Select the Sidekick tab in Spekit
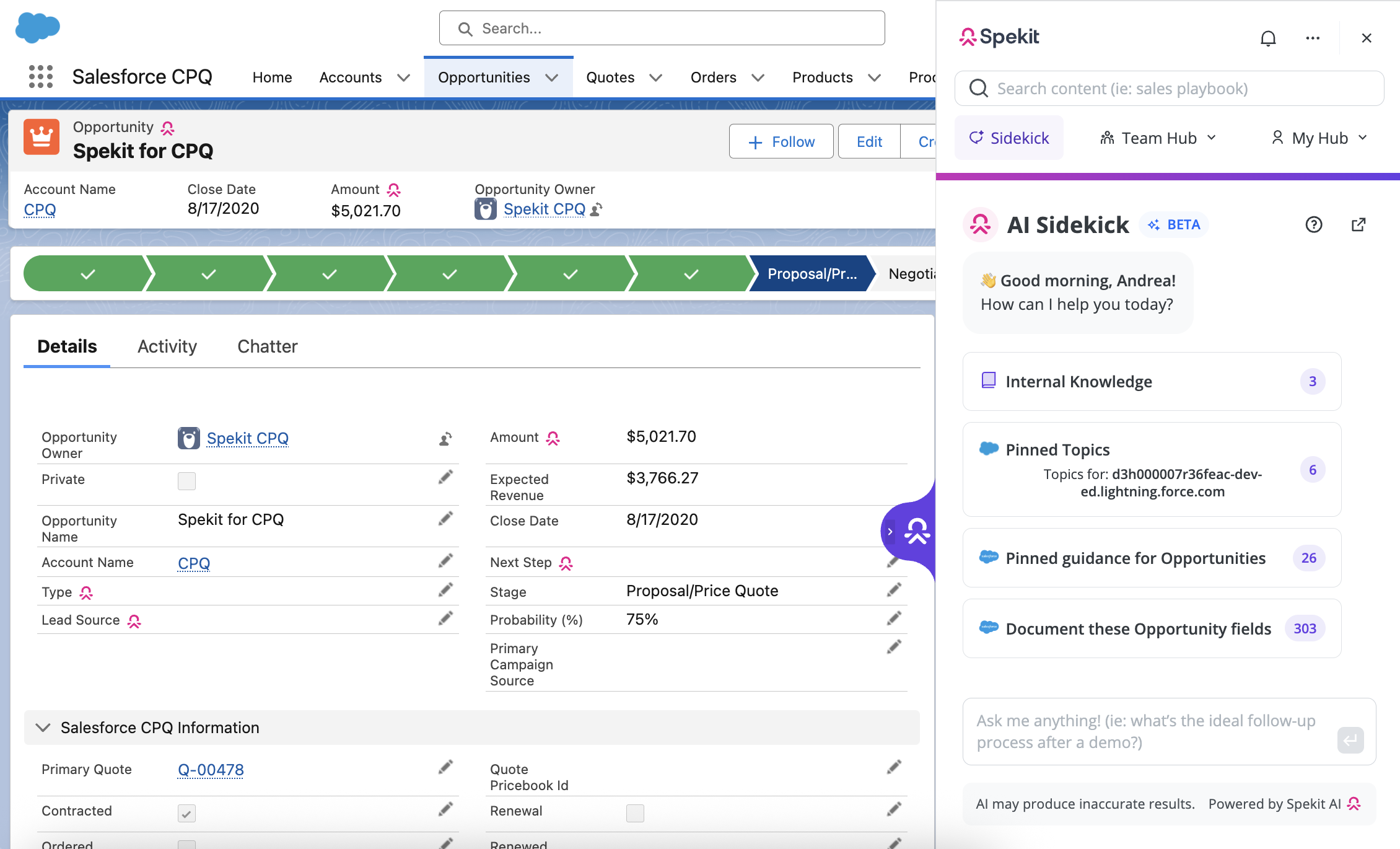The height and width of the screenshot is (849, 1400). click(1009, 138)
